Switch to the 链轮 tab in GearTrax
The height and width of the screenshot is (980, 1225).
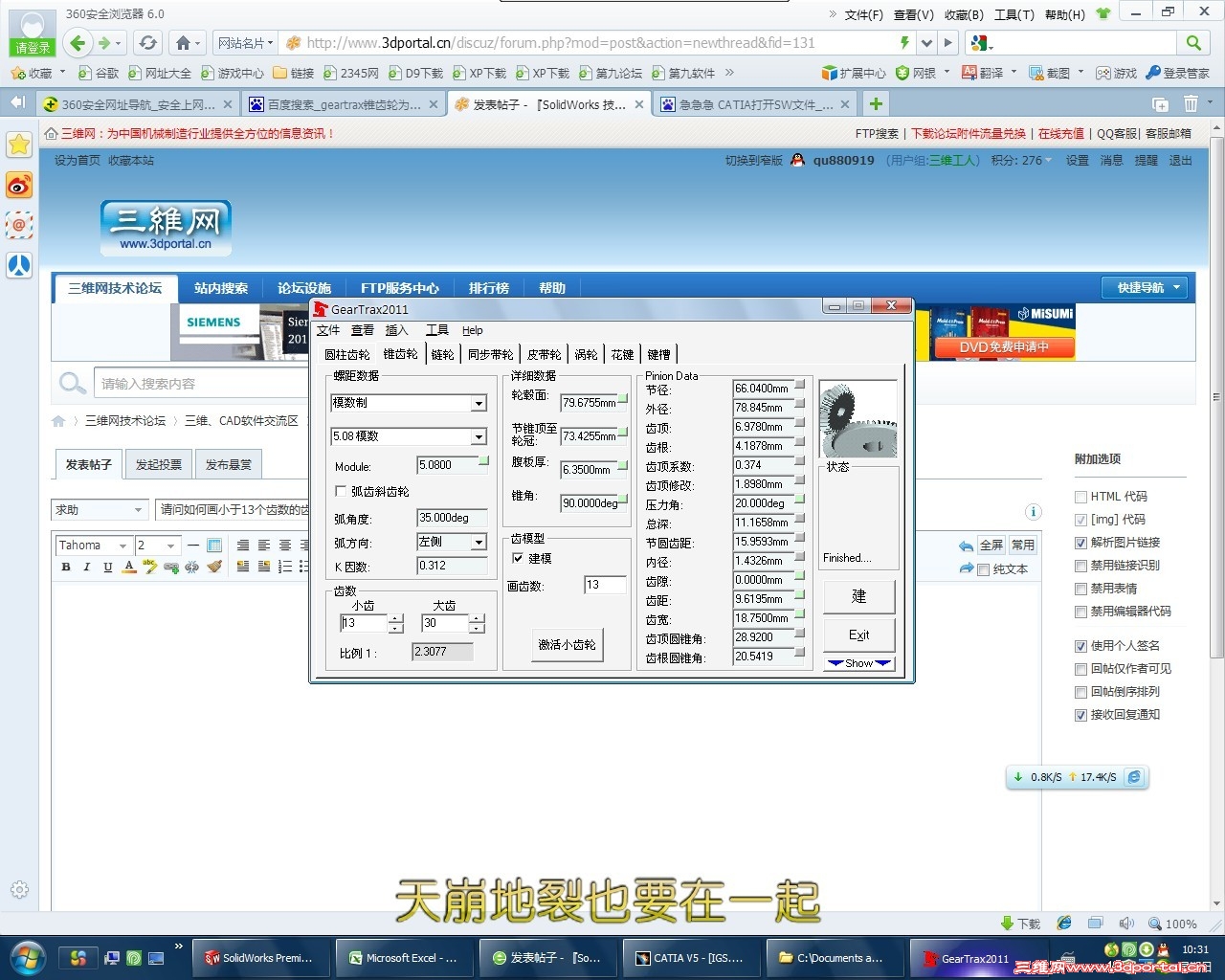(442, 354)
